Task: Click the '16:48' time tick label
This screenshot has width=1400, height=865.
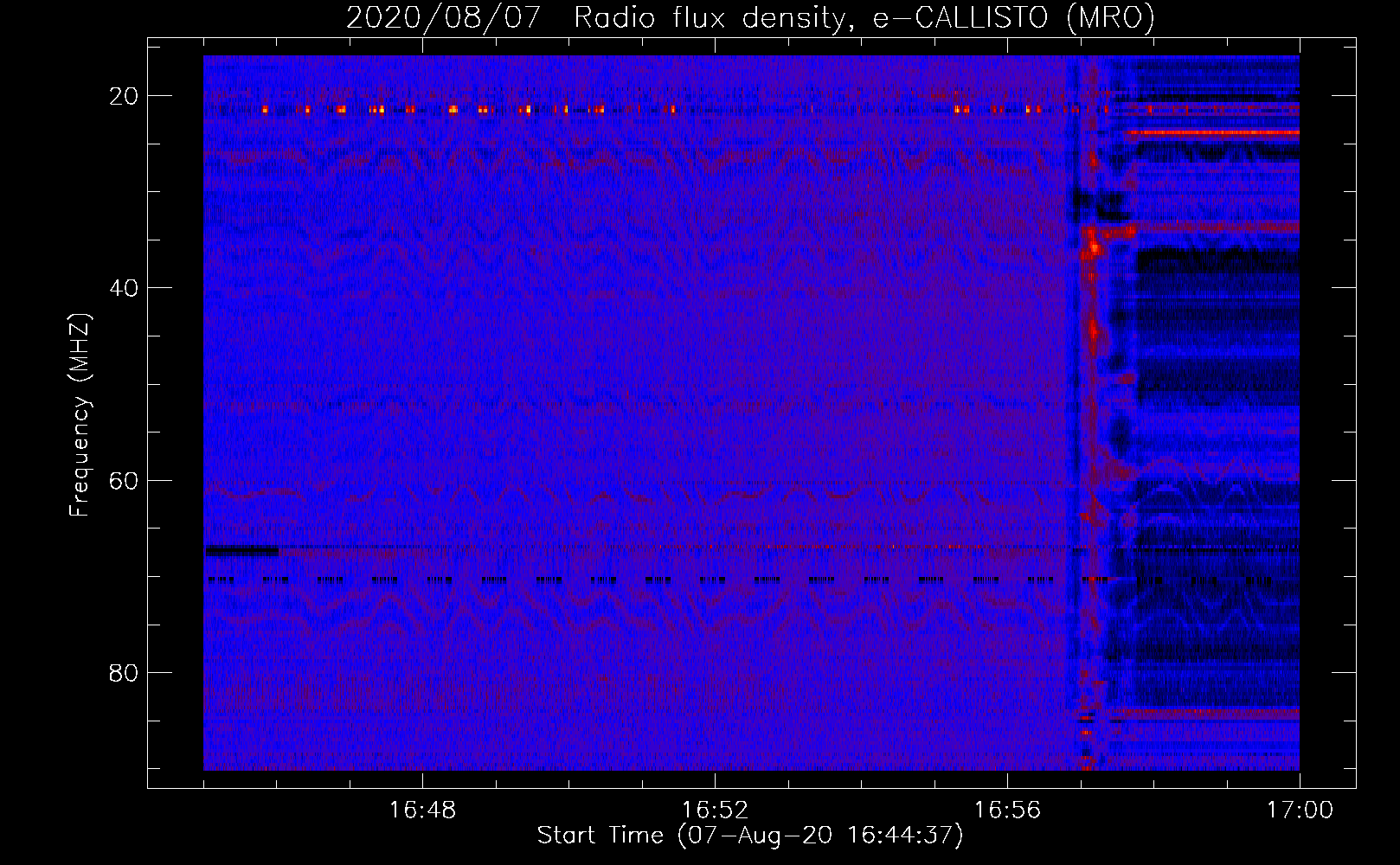Action: [422, 811]
